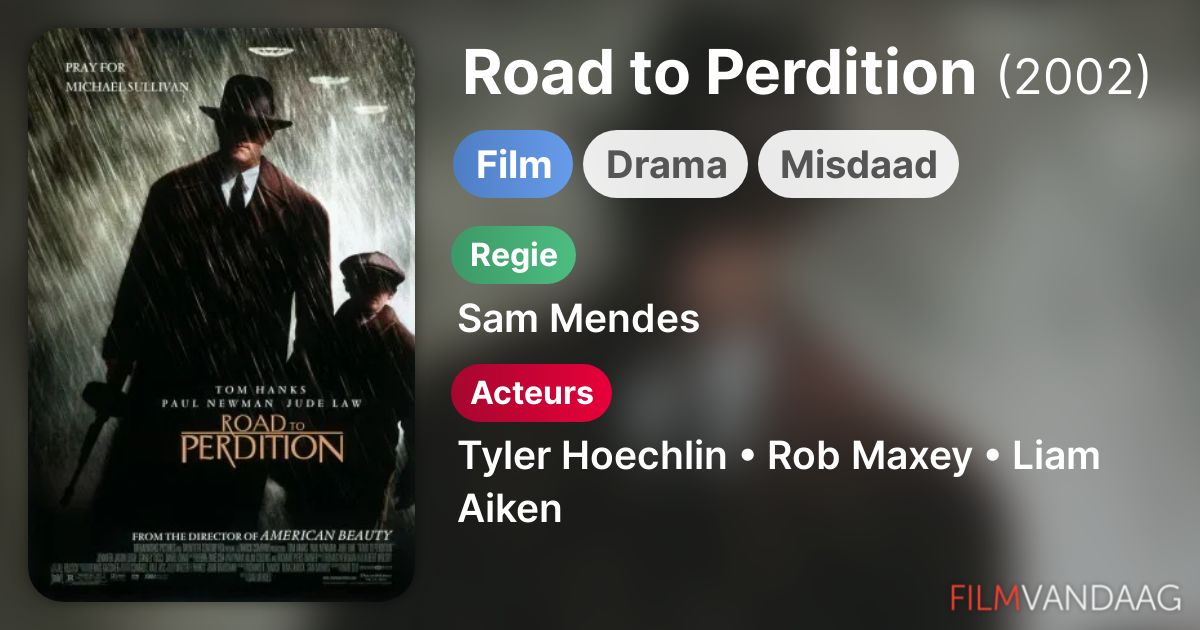
Task: Select the release year 2002
Action: (1074, 76)
